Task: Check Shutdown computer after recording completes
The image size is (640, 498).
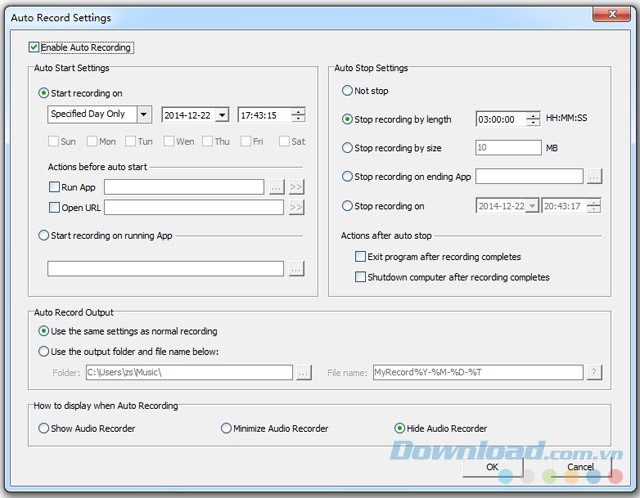Action: pyautogui.click(x=361, y=277)
